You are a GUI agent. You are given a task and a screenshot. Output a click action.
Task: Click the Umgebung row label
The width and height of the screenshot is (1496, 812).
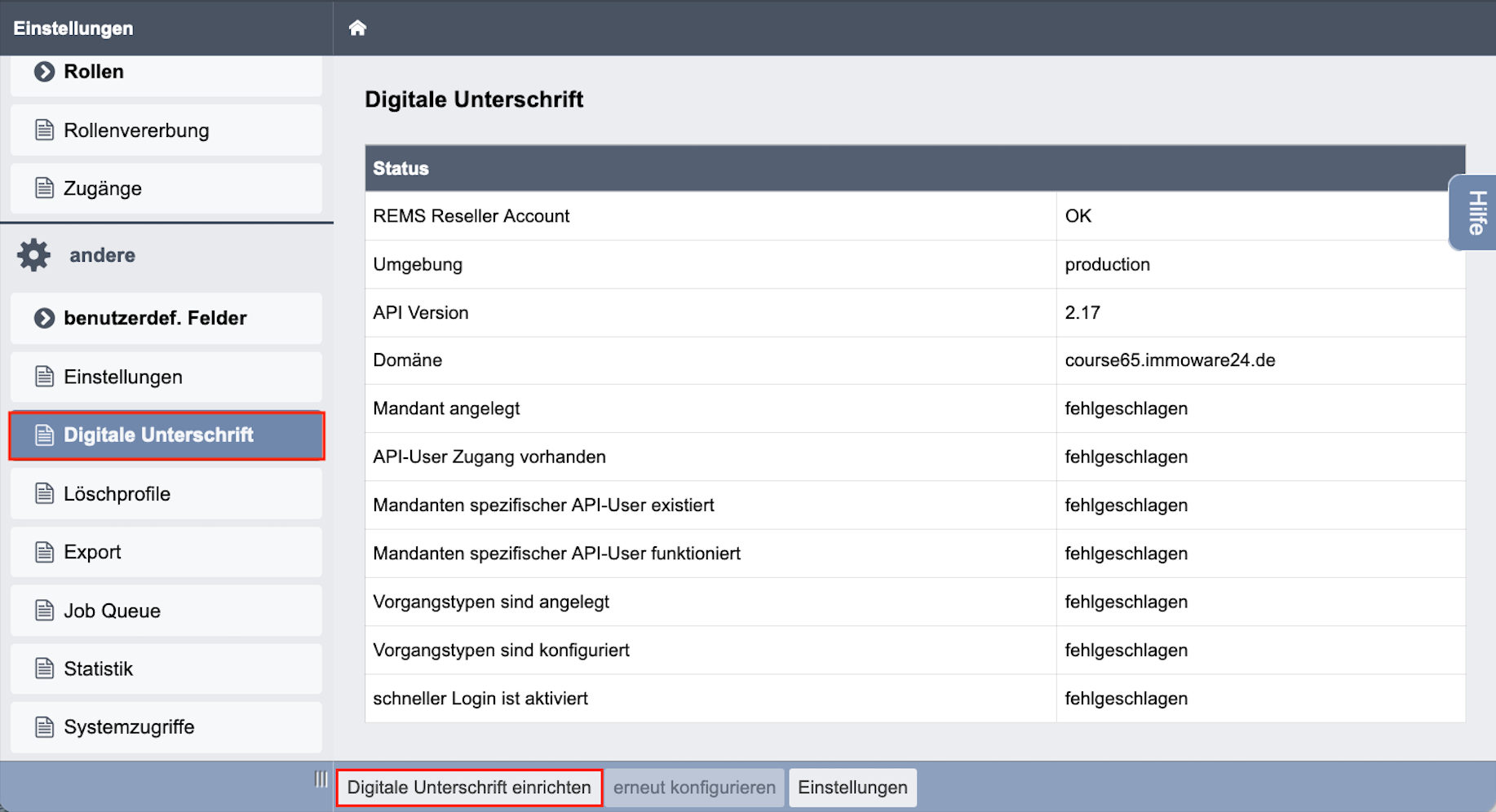[x=418, y=264]
